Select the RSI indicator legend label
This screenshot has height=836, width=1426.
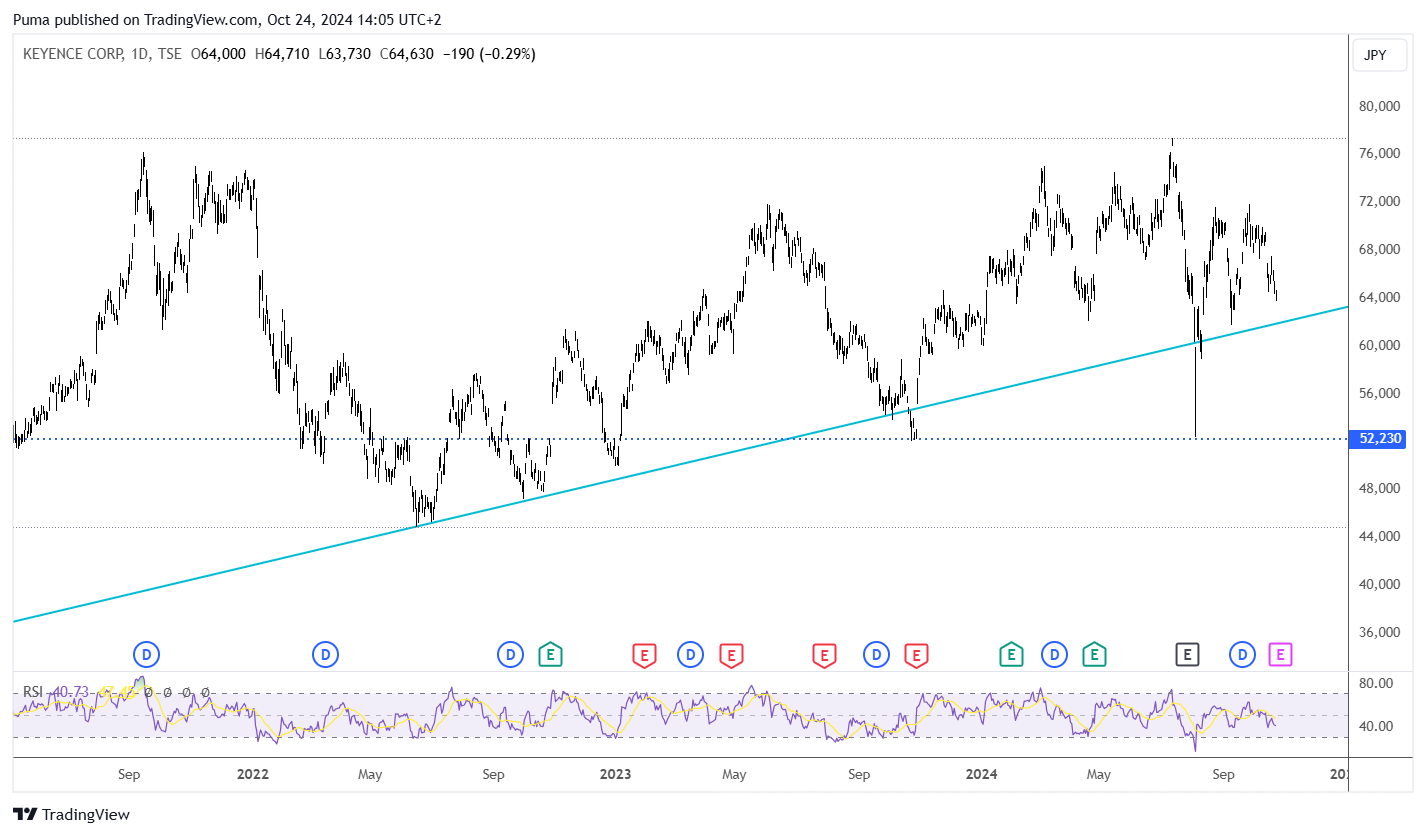pos(34,692)
